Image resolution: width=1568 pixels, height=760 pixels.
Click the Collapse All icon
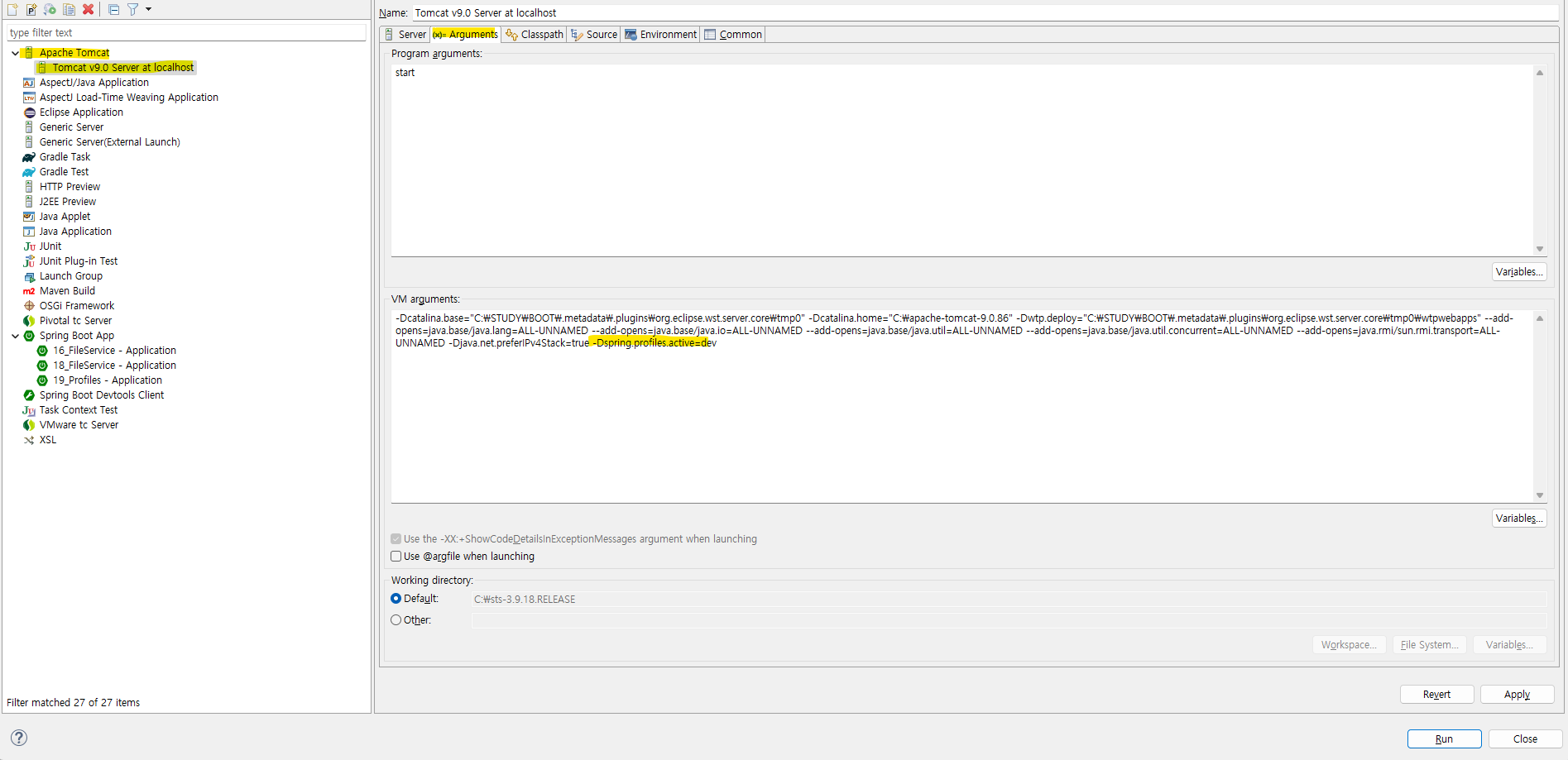coord(114,10)
